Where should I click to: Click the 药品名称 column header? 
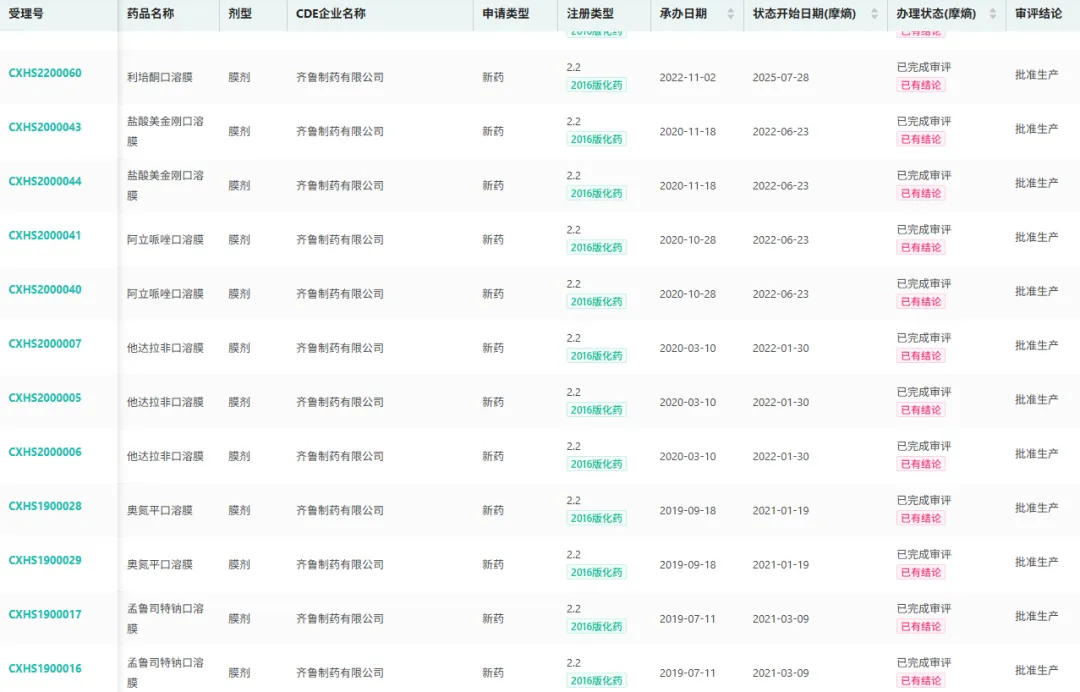tap(151, 14)
